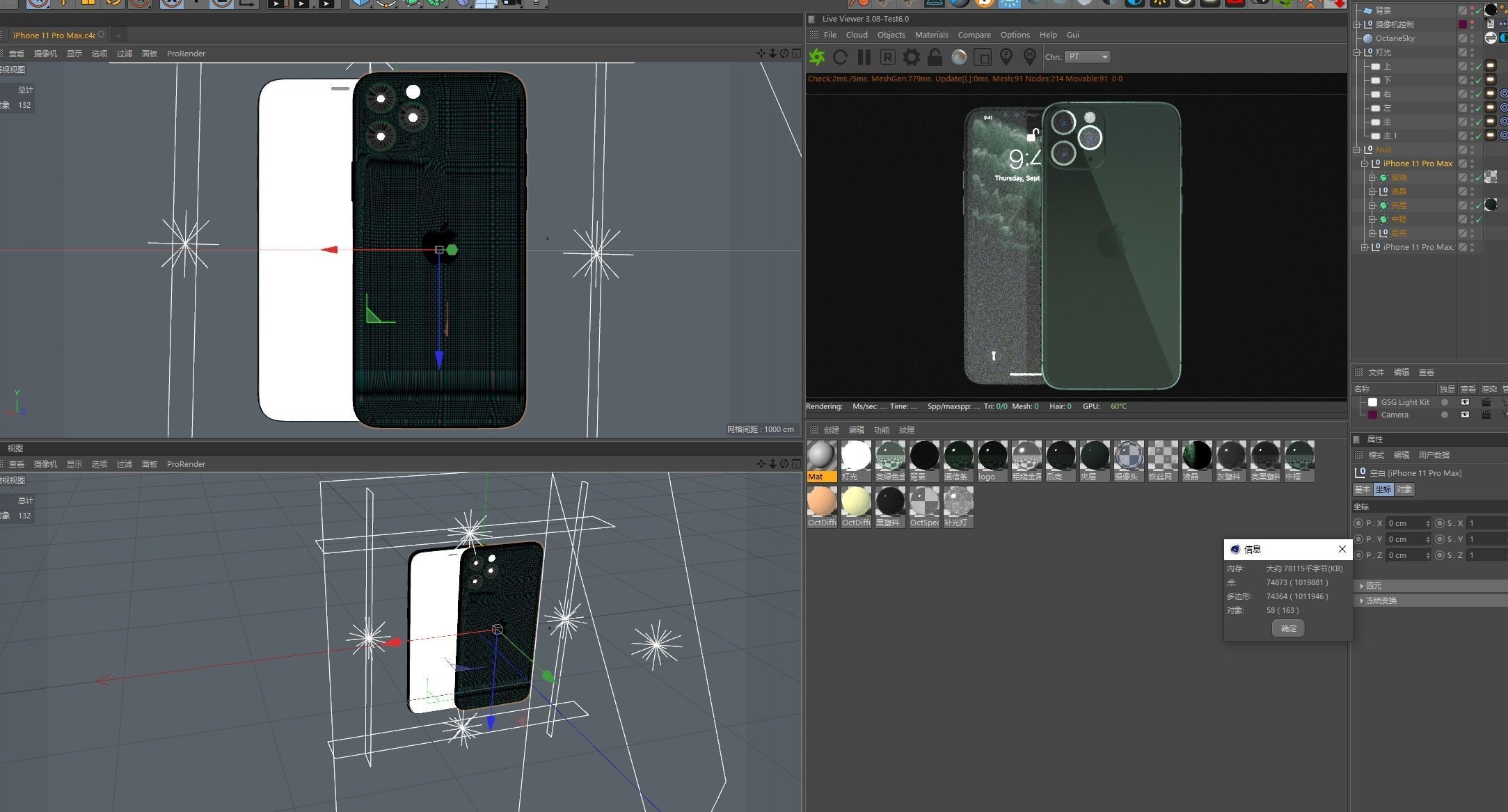Screen dimensions: 1508x812
Task: Open the Chn PT channel dropdown
Action: pyautogui.click(x=1088, y=57)
